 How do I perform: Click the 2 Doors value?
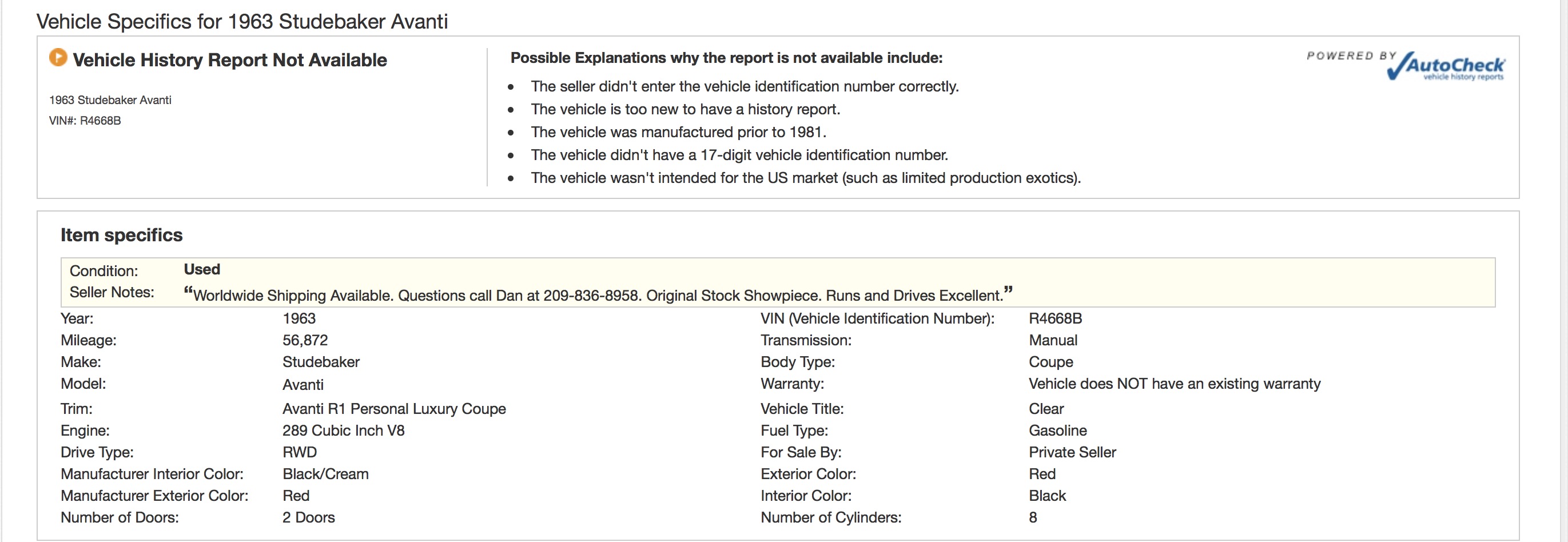[x=309, y=517]
